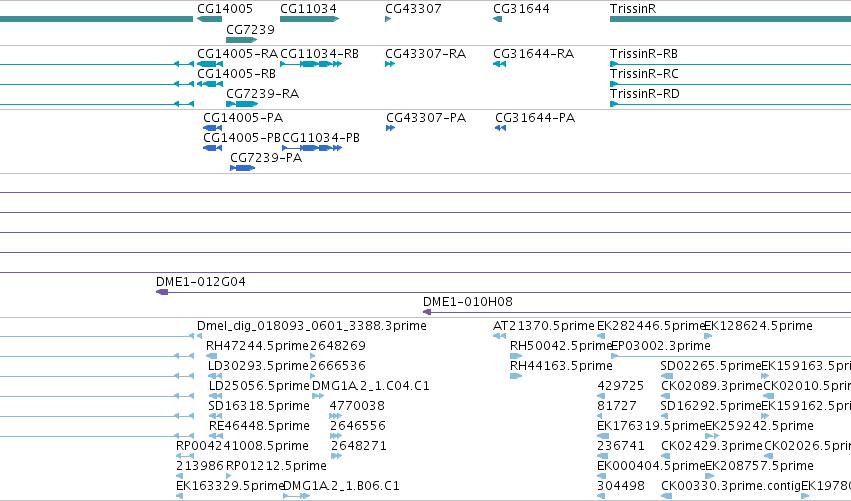
Task: Click SD02265.5prime EST
Action: (711, 365)
